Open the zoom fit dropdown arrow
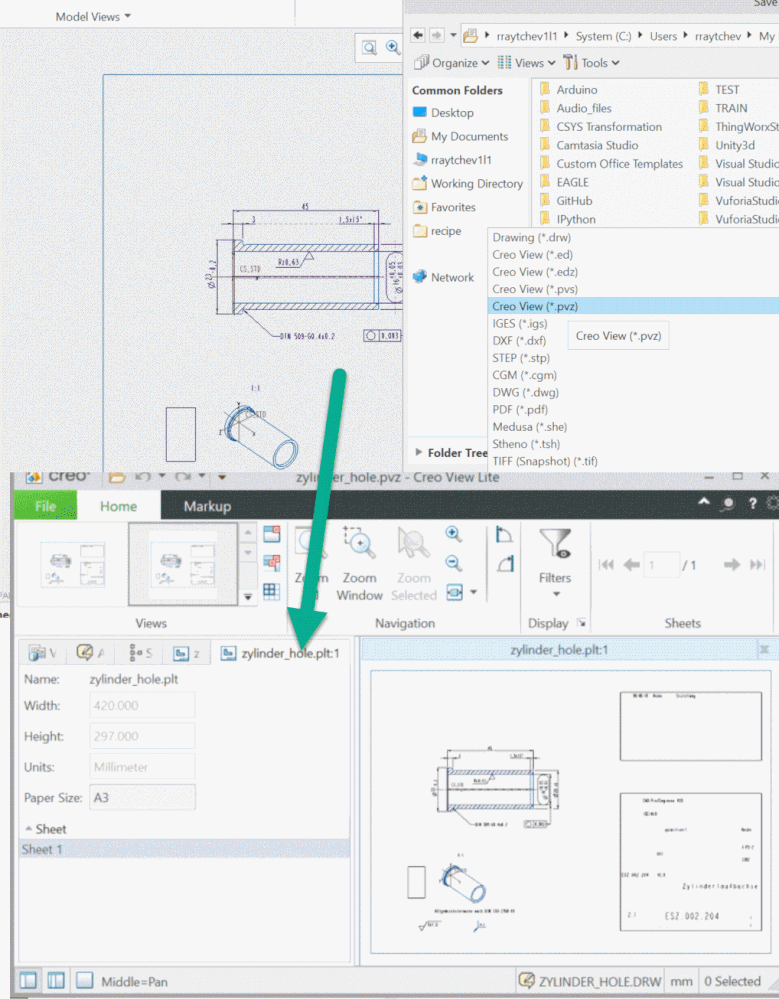 (473, 592)
